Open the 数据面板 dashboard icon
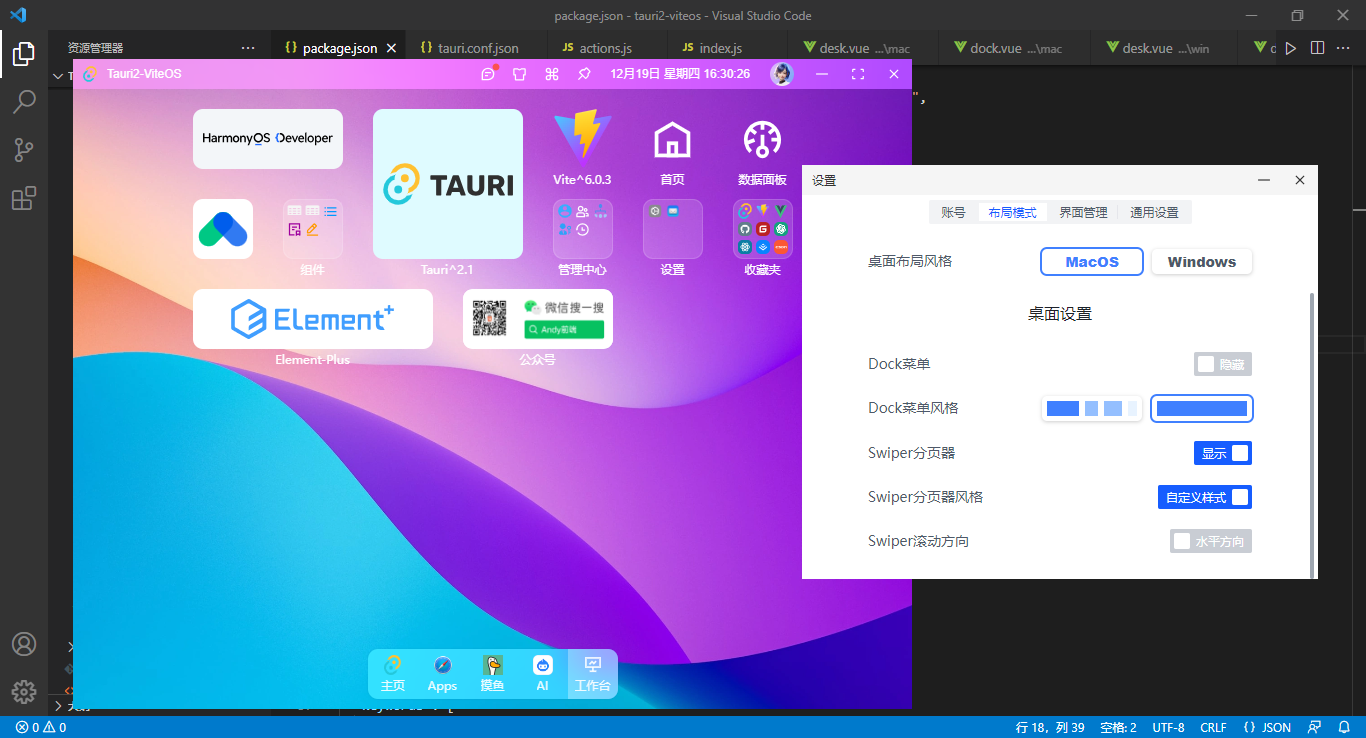 point(762,140)
